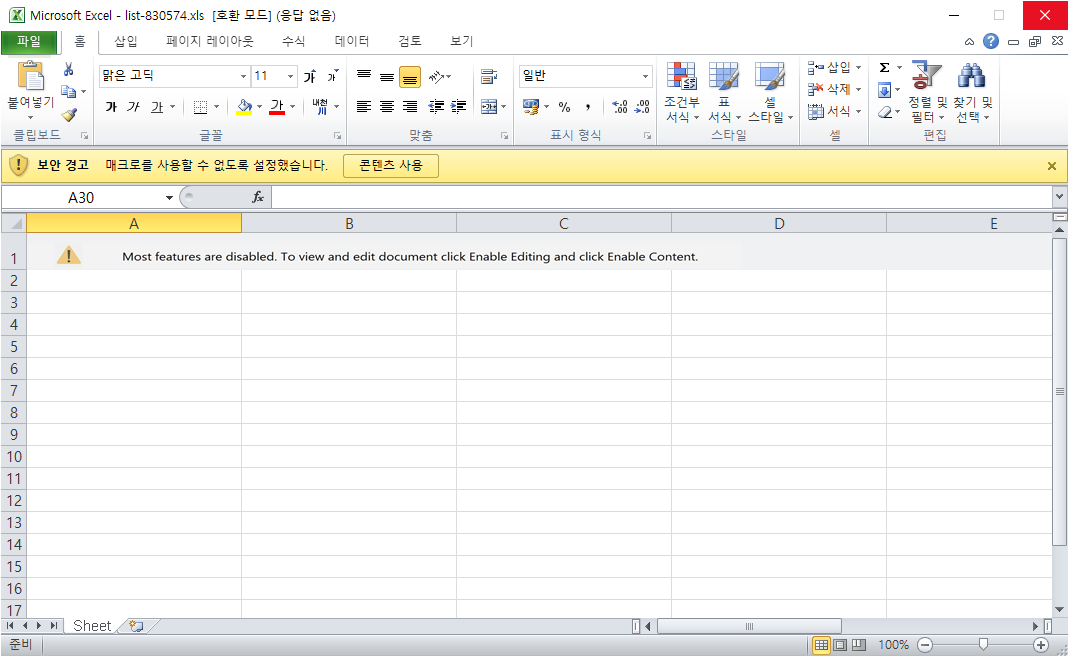Image resolution: width=1069 pixels, height=657 pixels.
Task: Click Merge and Center icon
Action: 489,107
